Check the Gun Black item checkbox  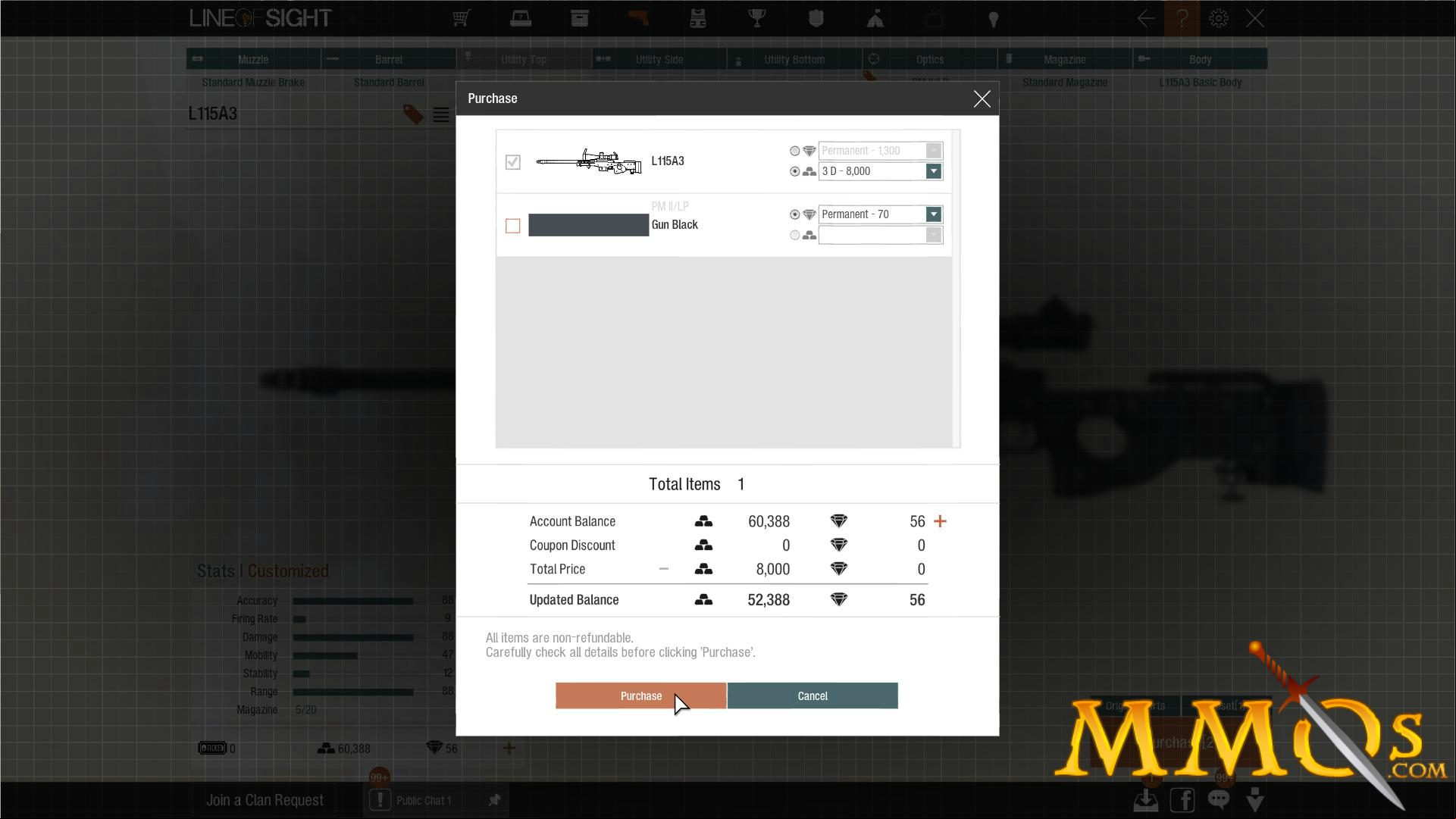click(513, 226)
